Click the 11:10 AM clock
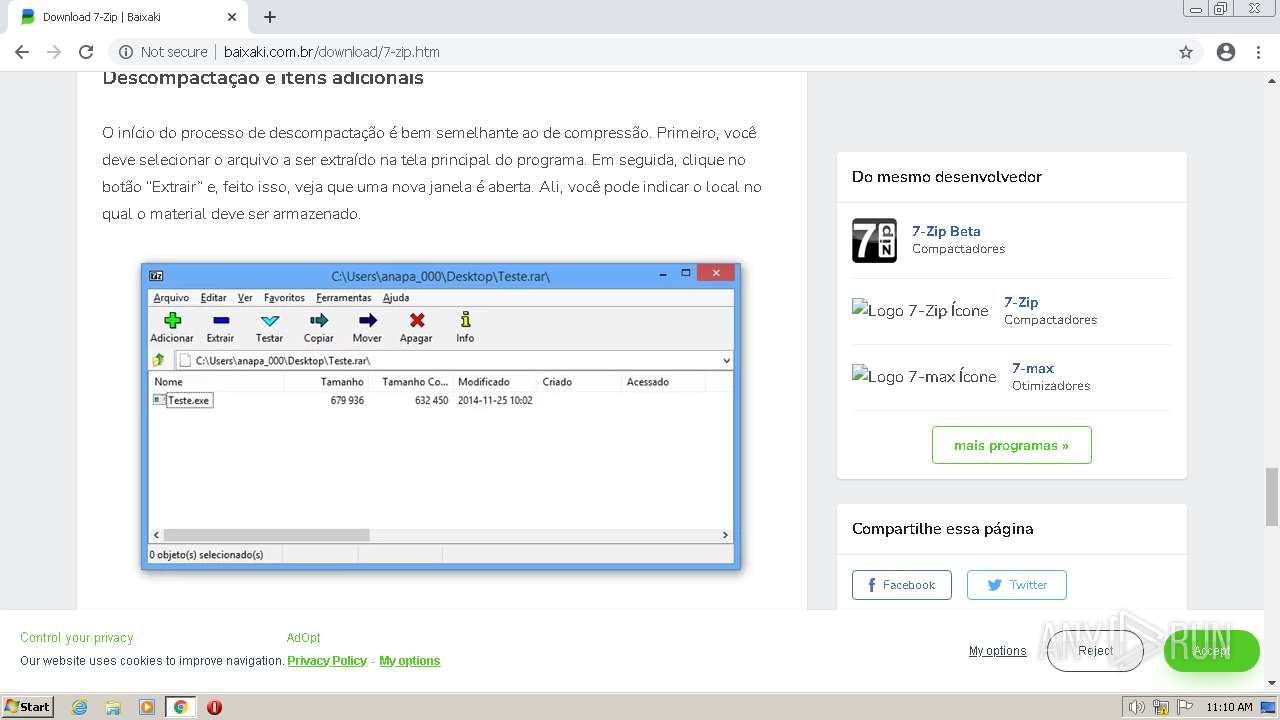The image size is (1280, 720). [x=1229, y=707]
